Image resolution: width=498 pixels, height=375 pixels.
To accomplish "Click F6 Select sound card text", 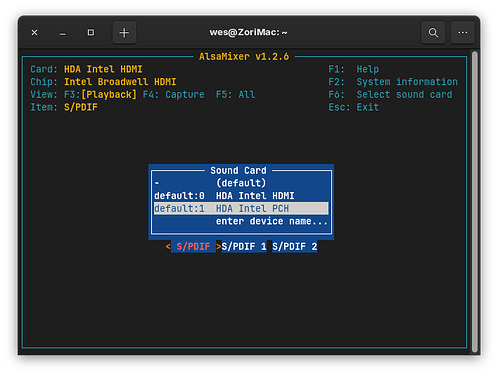I will [390, 95].
